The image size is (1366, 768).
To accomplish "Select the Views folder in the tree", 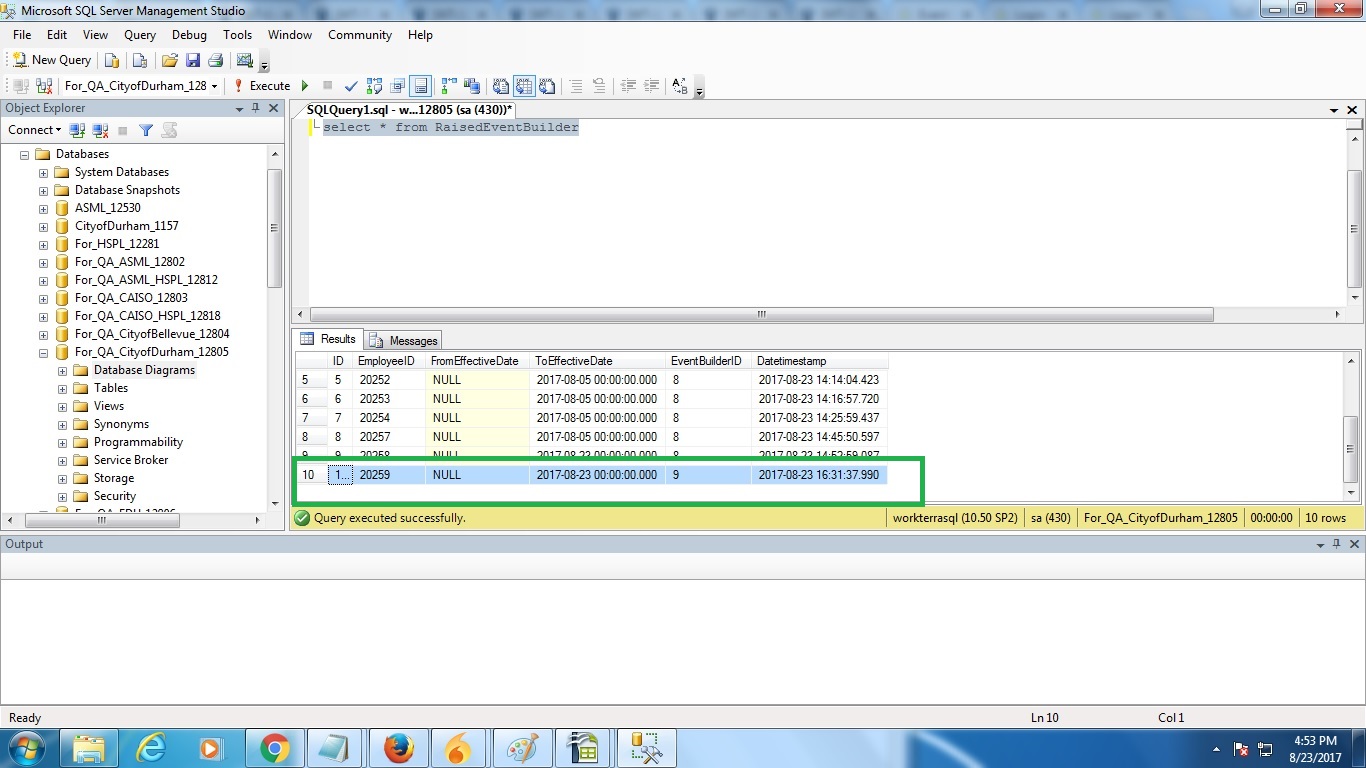I will point(109,406).
